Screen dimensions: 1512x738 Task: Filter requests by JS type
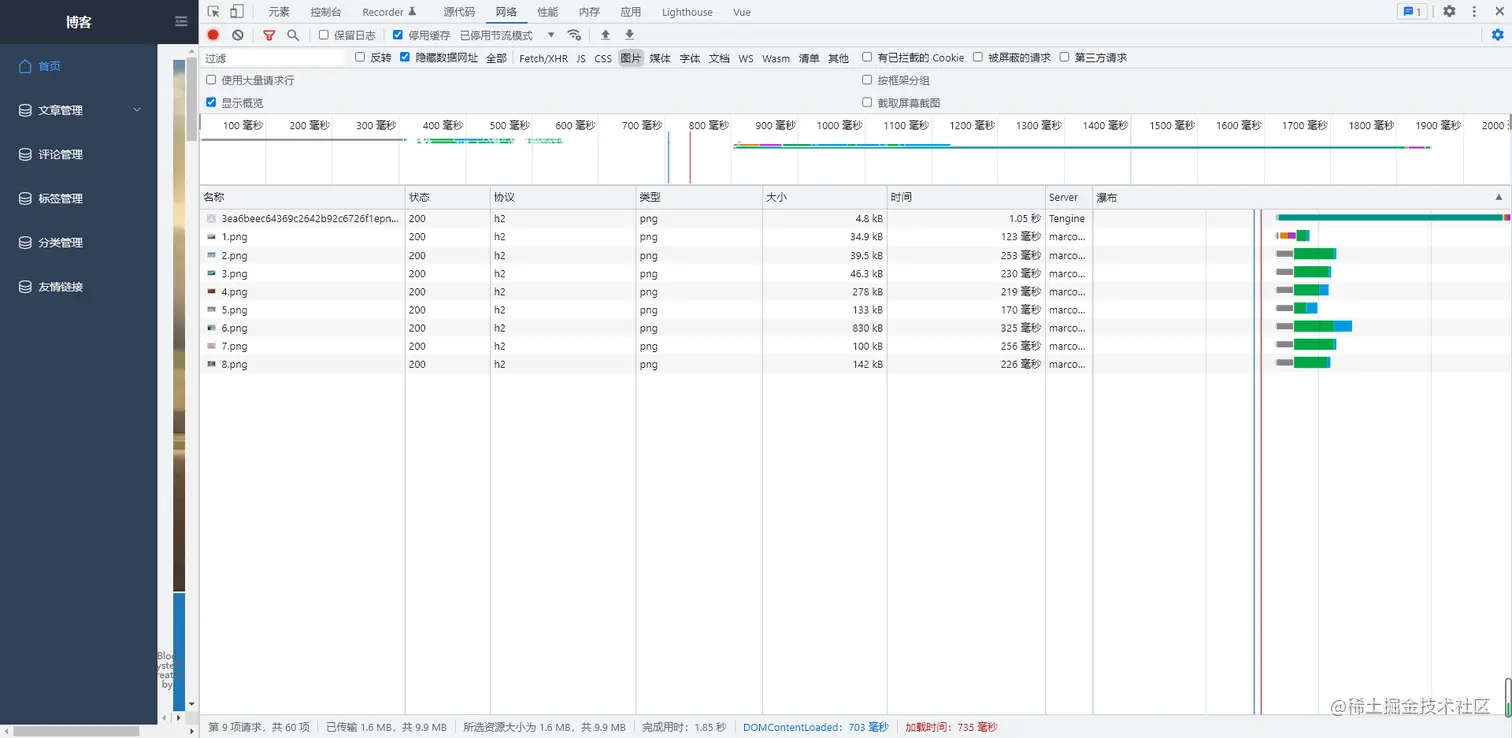point(581,58)
